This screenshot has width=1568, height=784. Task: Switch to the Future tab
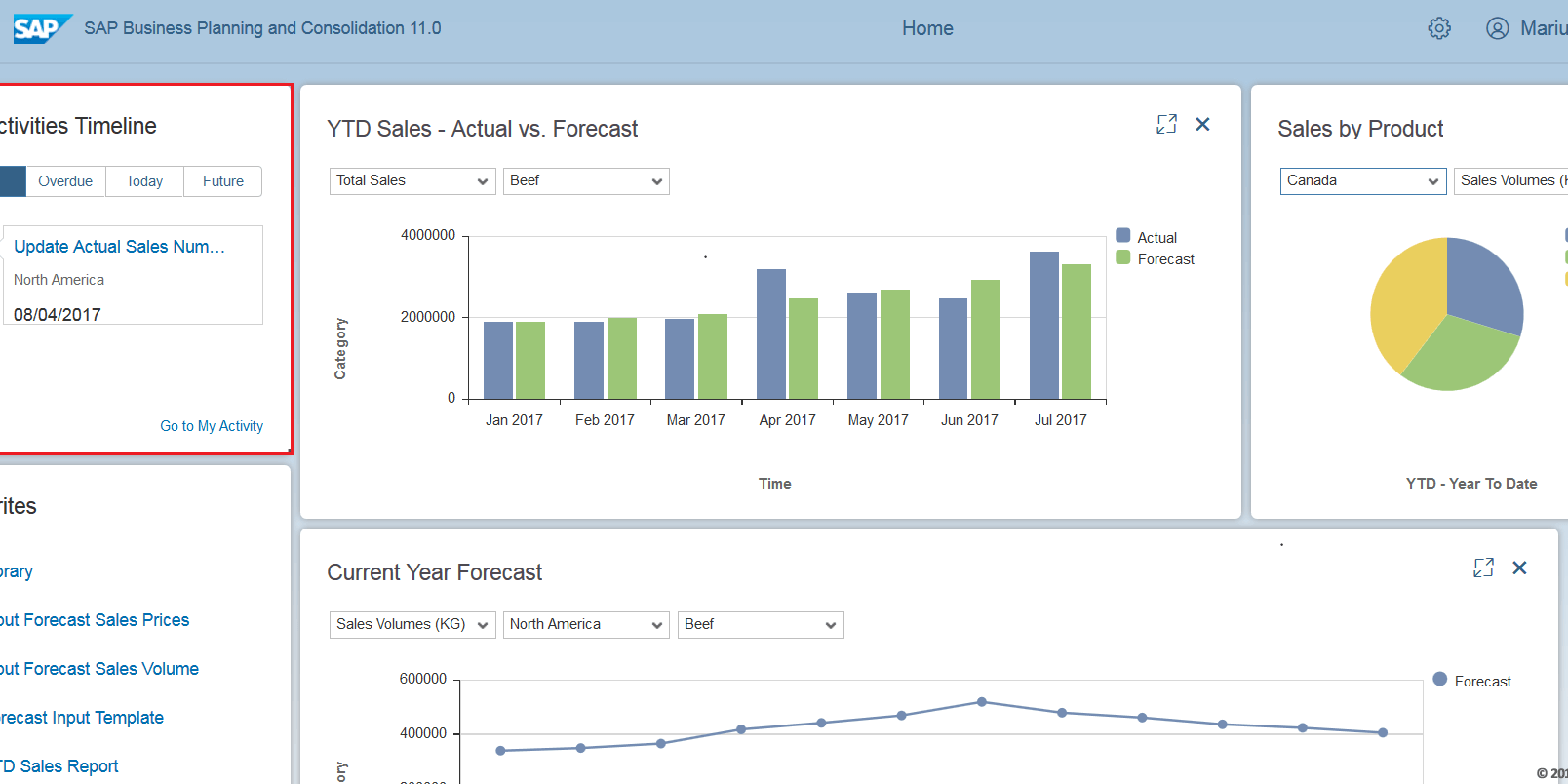pos(223,181)
